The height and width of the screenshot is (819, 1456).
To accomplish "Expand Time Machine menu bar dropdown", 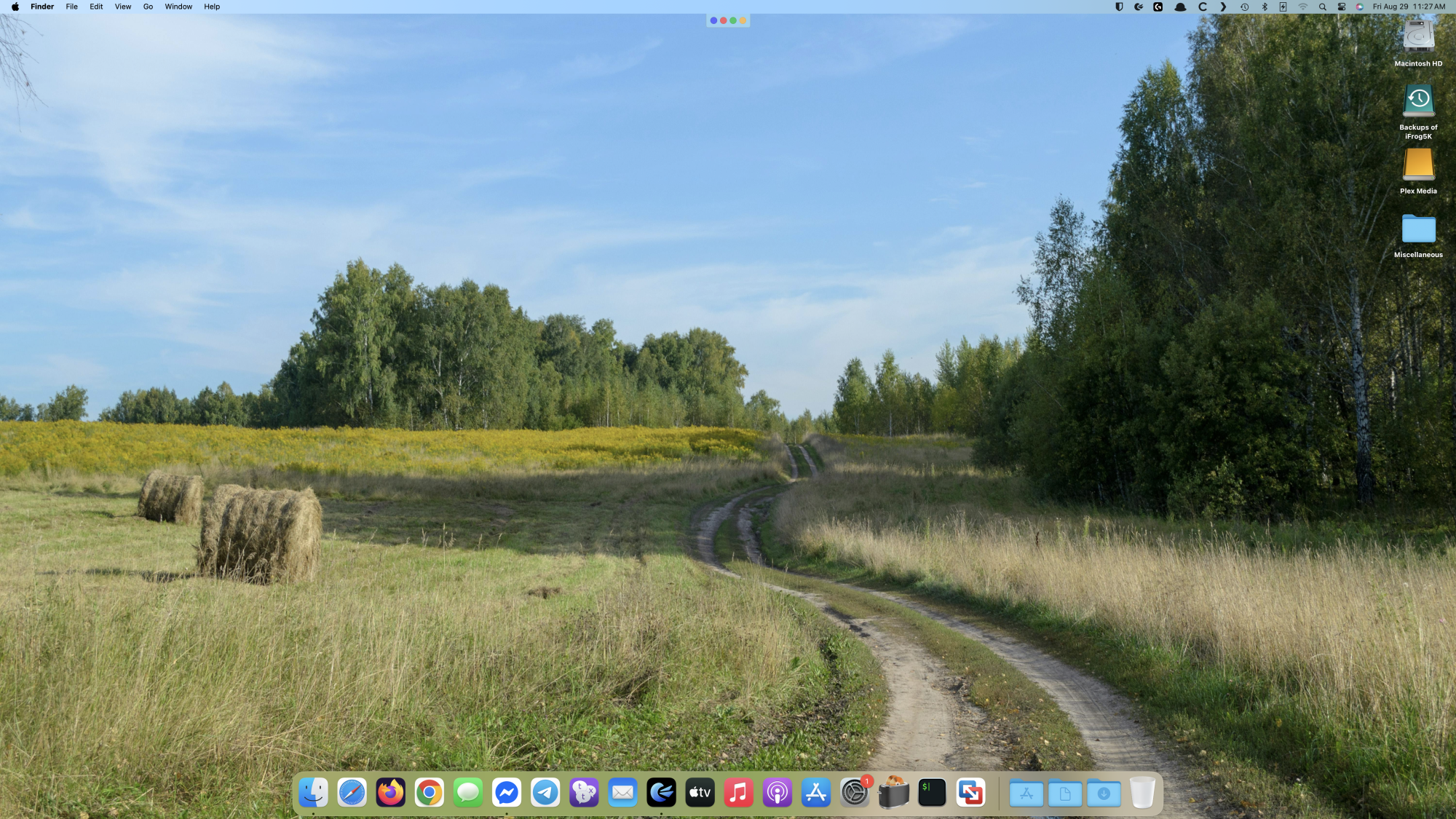I will [1245, 7].
